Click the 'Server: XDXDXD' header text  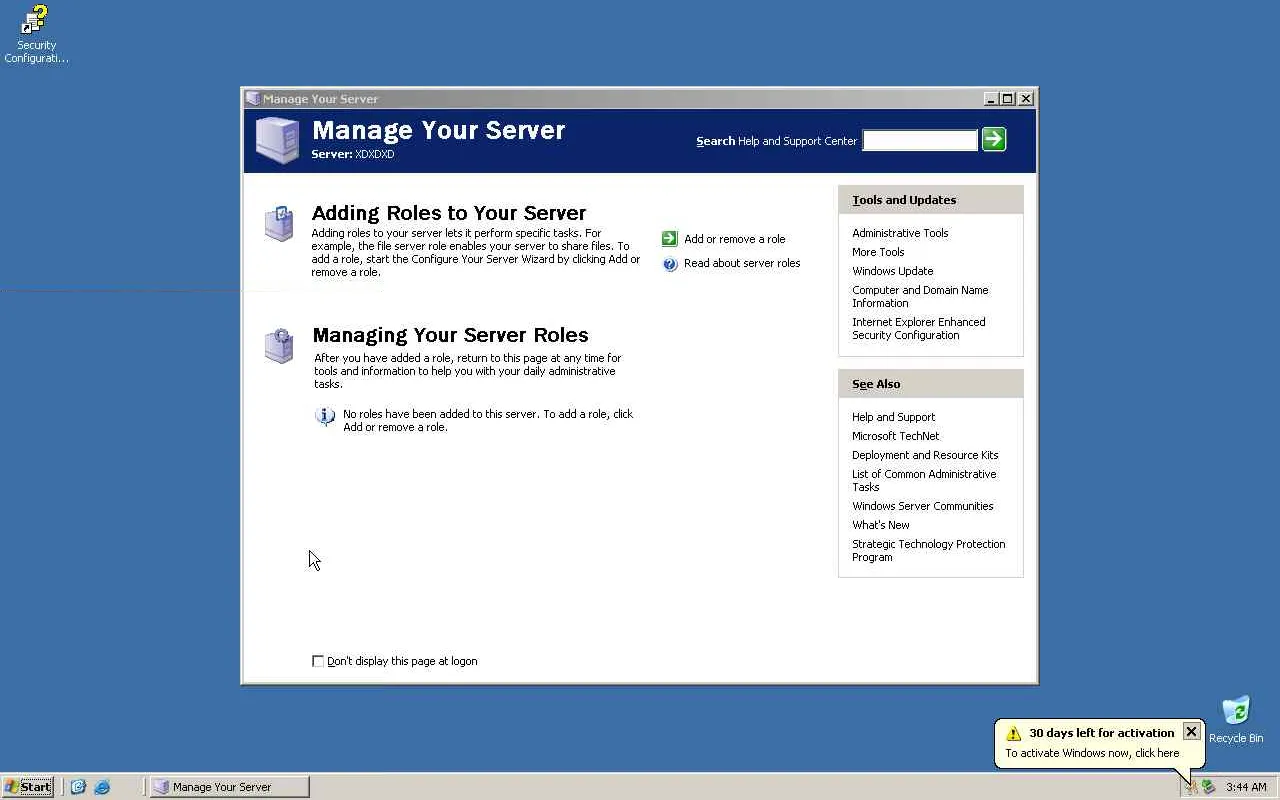tap(352, 155)
